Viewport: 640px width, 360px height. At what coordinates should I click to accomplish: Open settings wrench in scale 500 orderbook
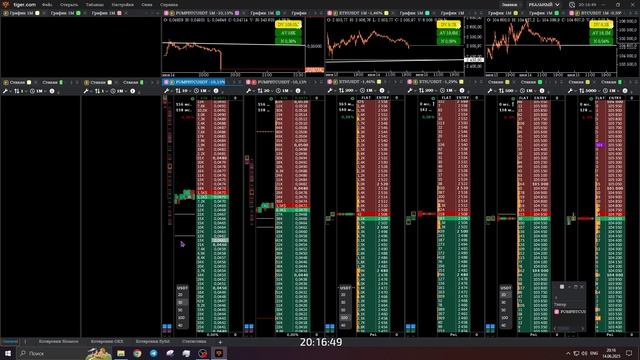[x=490, y=91]
